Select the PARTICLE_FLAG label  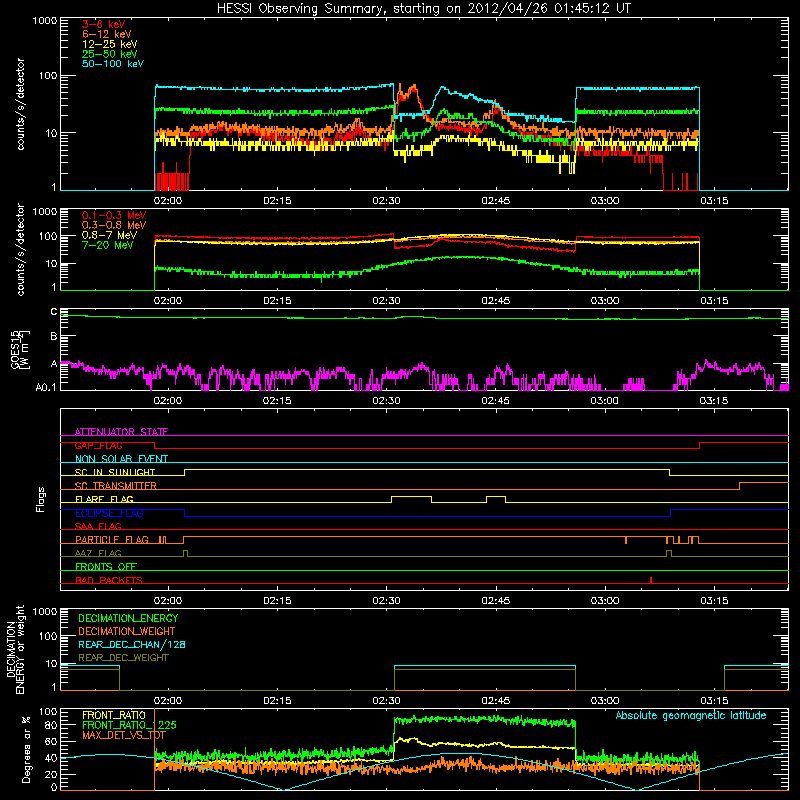coord(112,540)
